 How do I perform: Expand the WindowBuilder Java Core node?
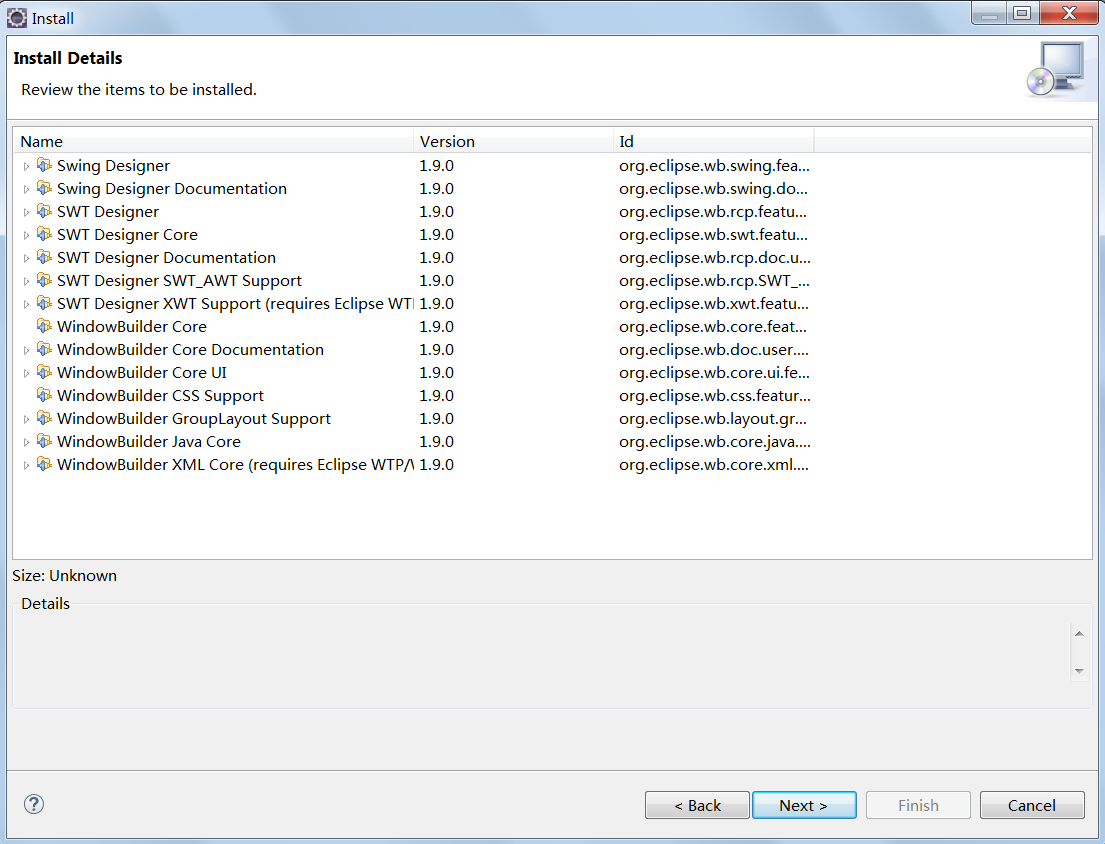[x=26, y=442]
